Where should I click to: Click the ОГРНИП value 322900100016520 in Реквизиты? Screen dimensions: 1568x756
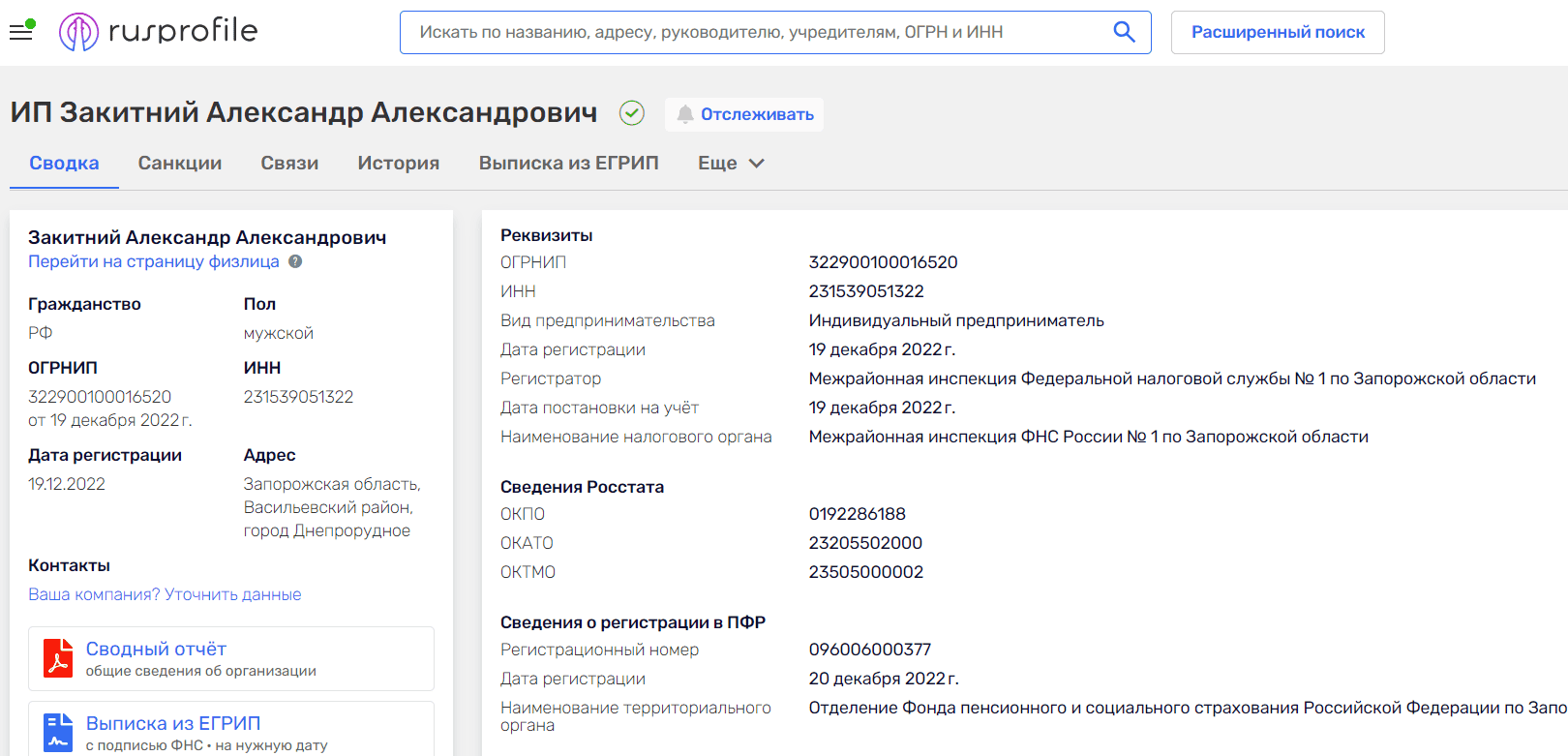(884, 262)
